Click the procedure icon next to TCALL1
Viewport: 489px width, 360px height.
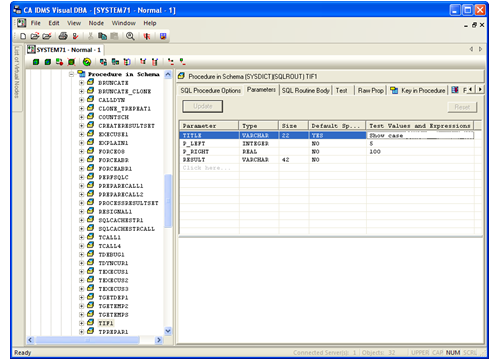tap(90, 237)
